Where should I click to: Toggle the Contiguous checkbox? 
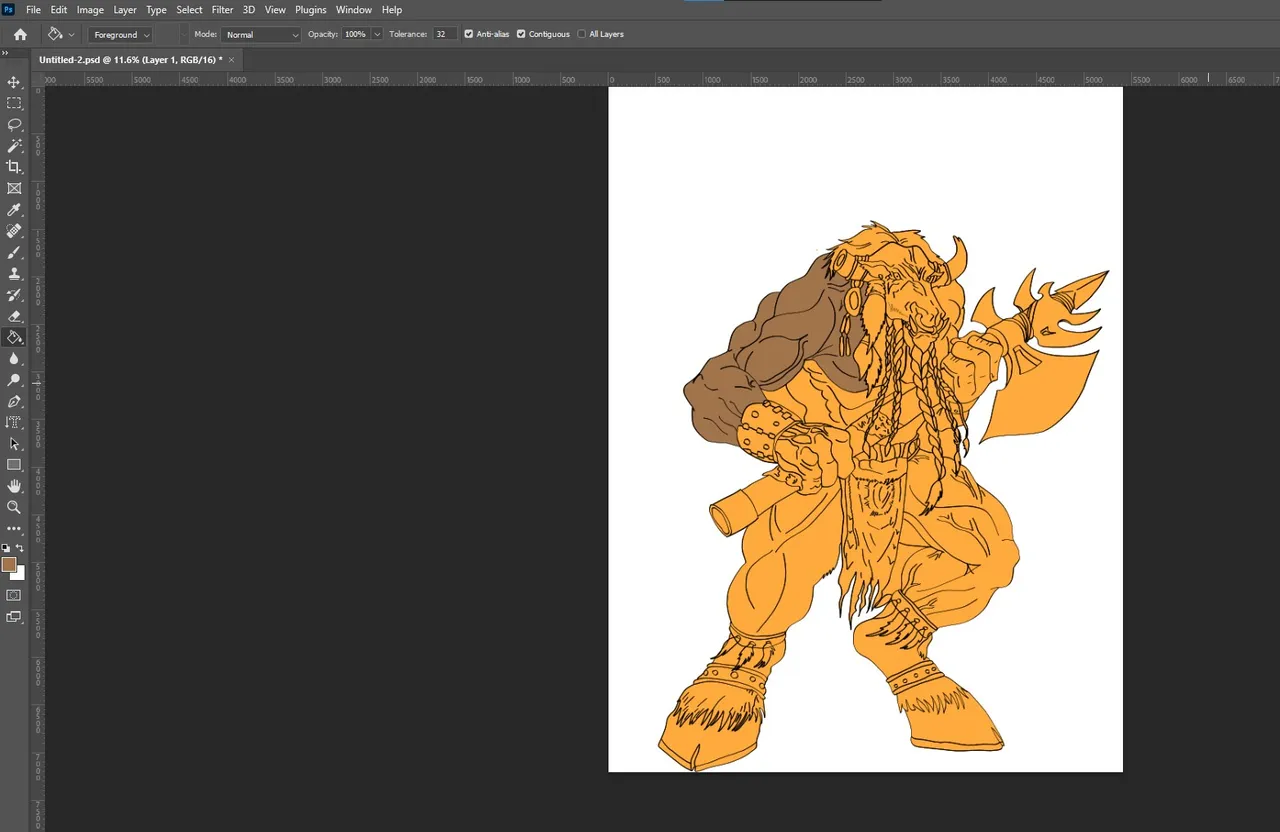(521, 34)
